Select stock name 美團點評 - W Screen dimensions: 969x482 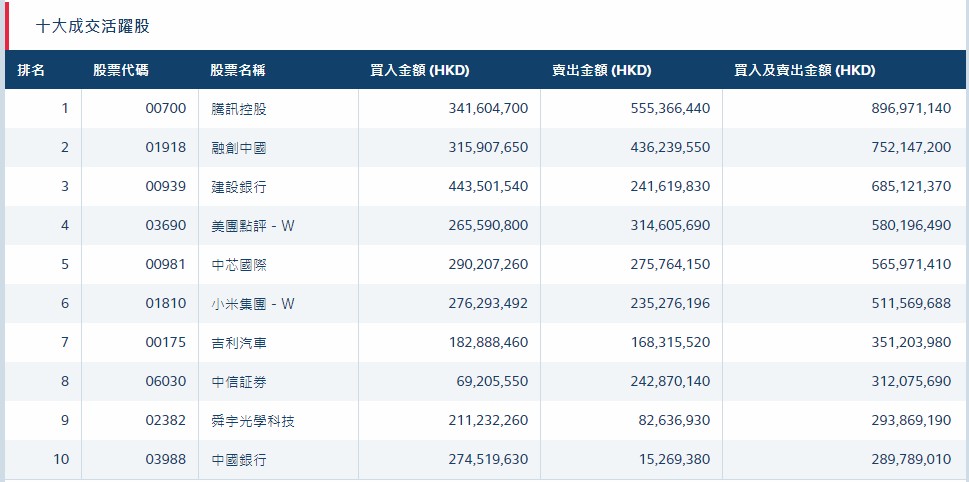point(253,226)
